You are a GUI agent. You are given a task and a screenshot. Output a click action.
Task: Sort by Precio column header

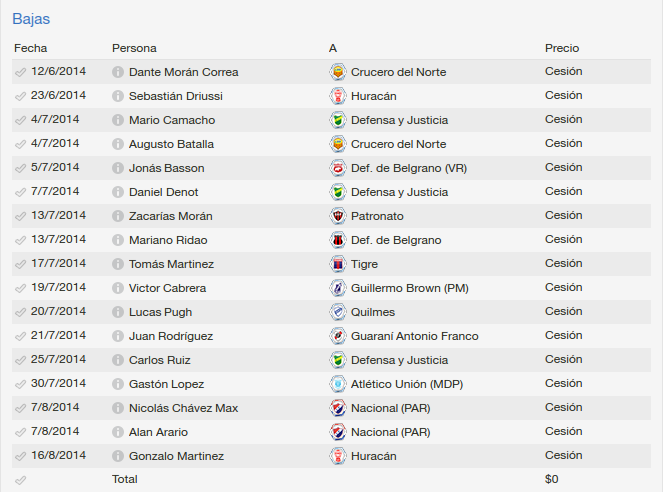[x=562, y=48]
